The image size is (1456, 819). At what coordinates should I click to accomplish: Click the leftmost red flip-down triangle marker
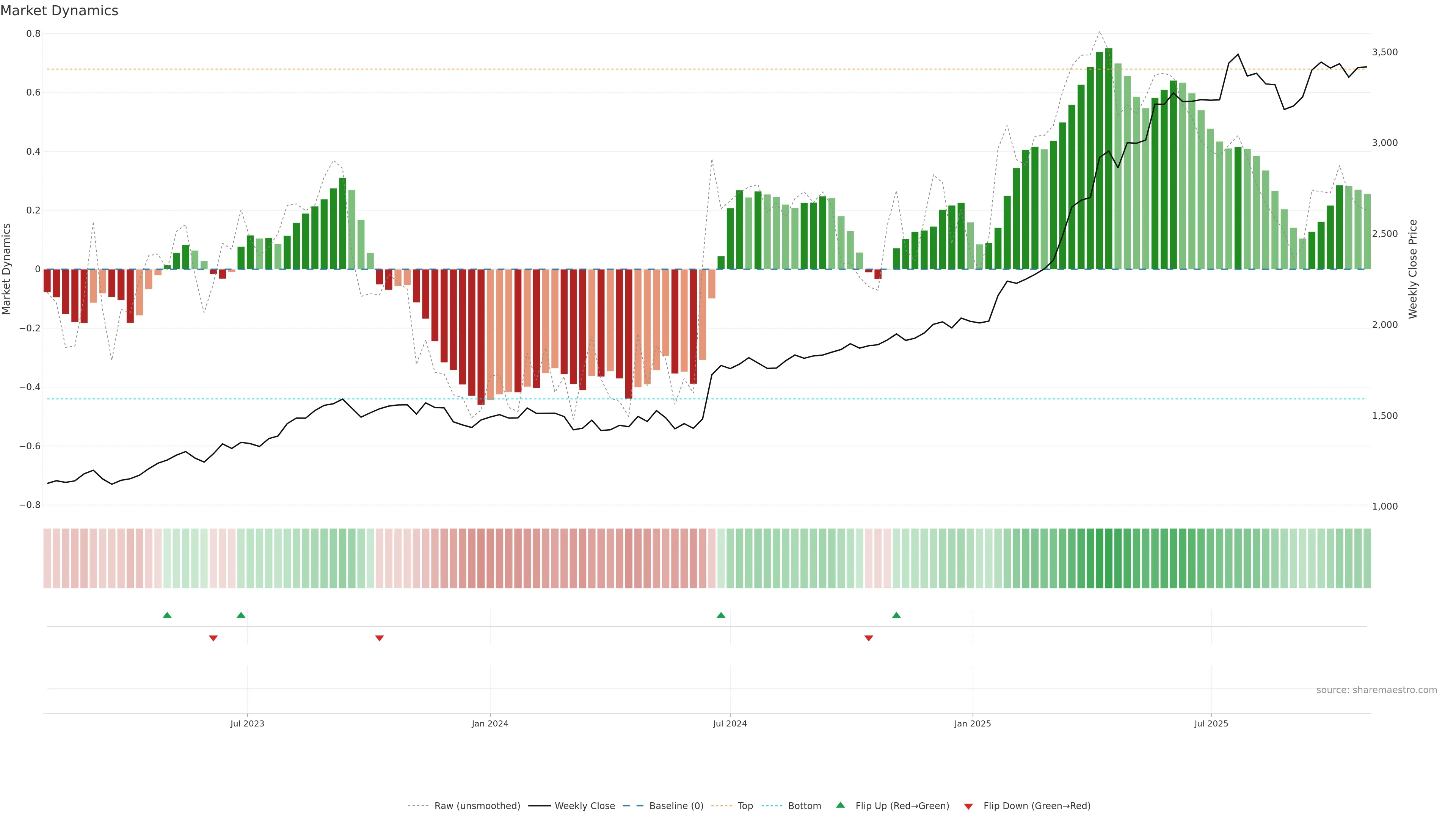pyautogui.click(x=213, y=638)
